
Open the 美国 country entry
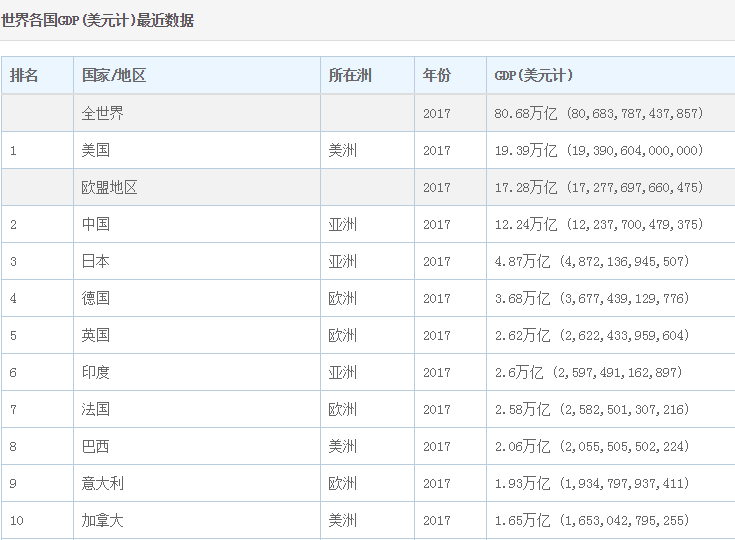[96, 150]
